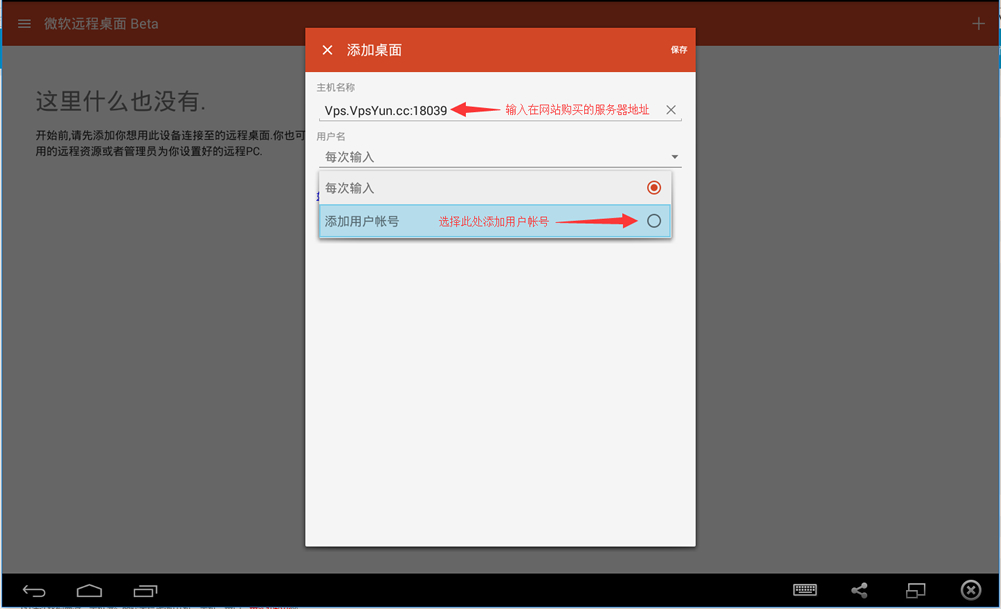Click the 微软远程桌面 Beta app title
Image resolution: width=1001 pixels, height=609 pixels.
tap(101, 23)
